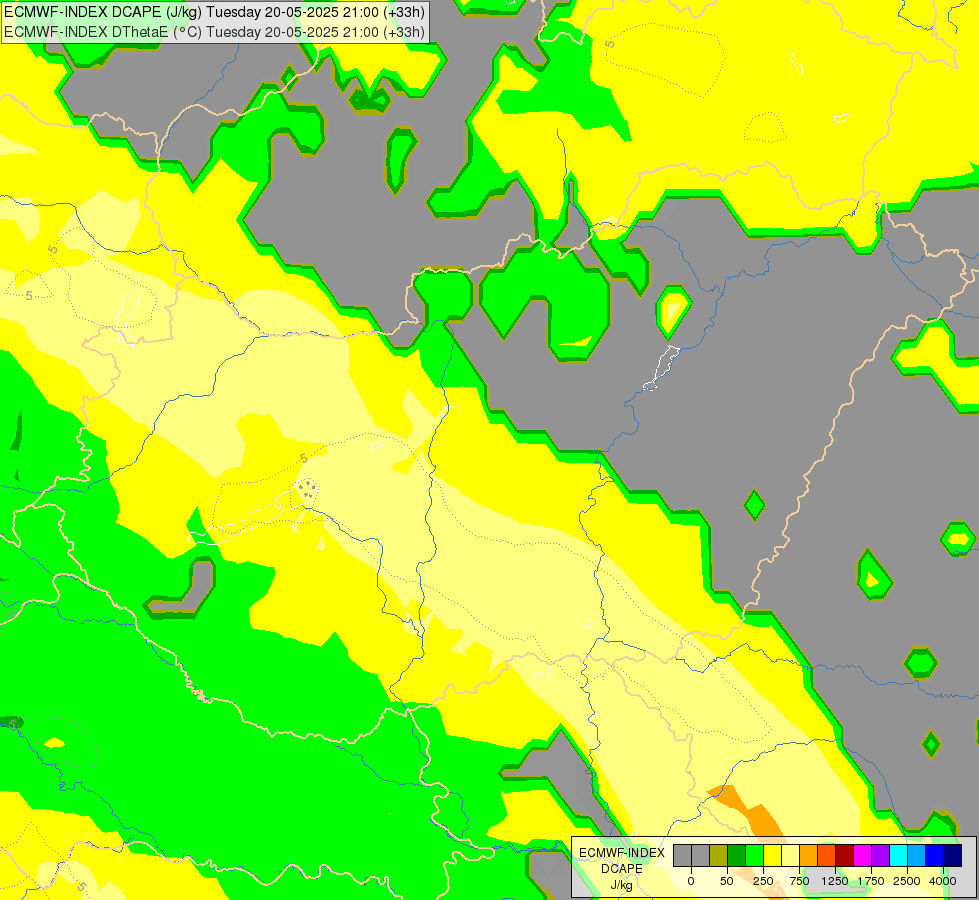Image resolution: width=979 pixels, height=900 pixels.
Task: Click the 'ECMWF-INDEX DCAPE (J/kg)' title line
Action: click(x=214, y=12)
